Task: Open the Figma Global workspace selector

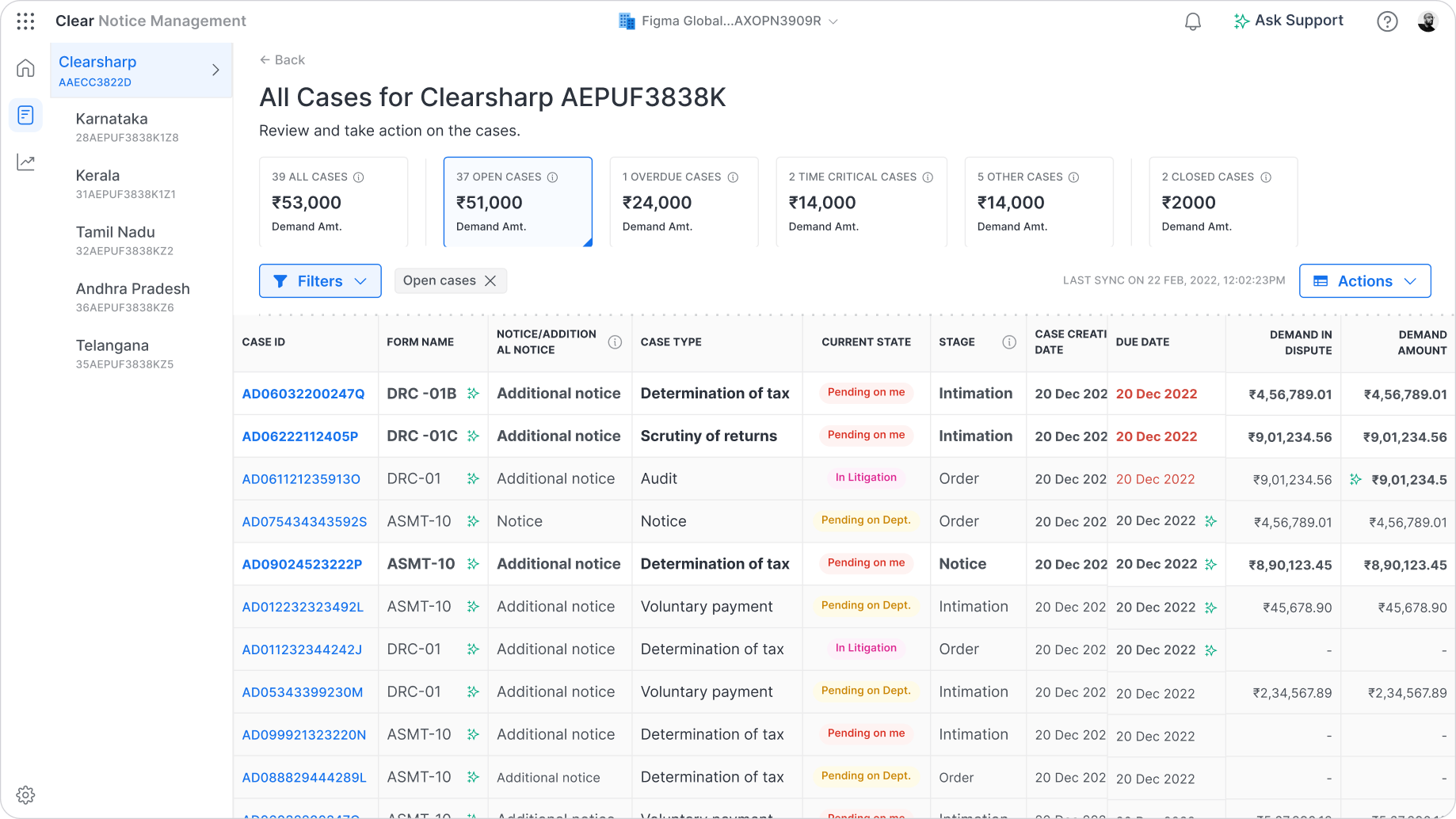Action: click(729, 21)
